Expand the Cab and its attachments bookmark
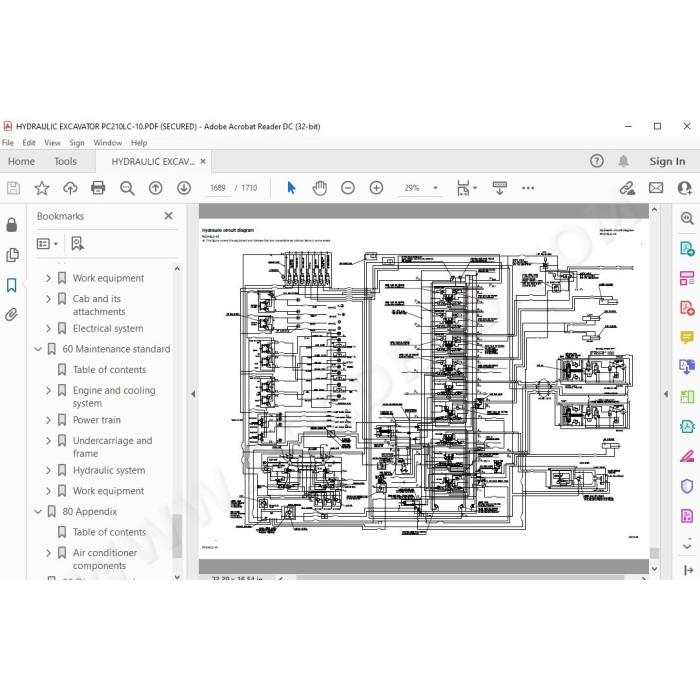The image size is (700, 700). click(x=48, y=299)
